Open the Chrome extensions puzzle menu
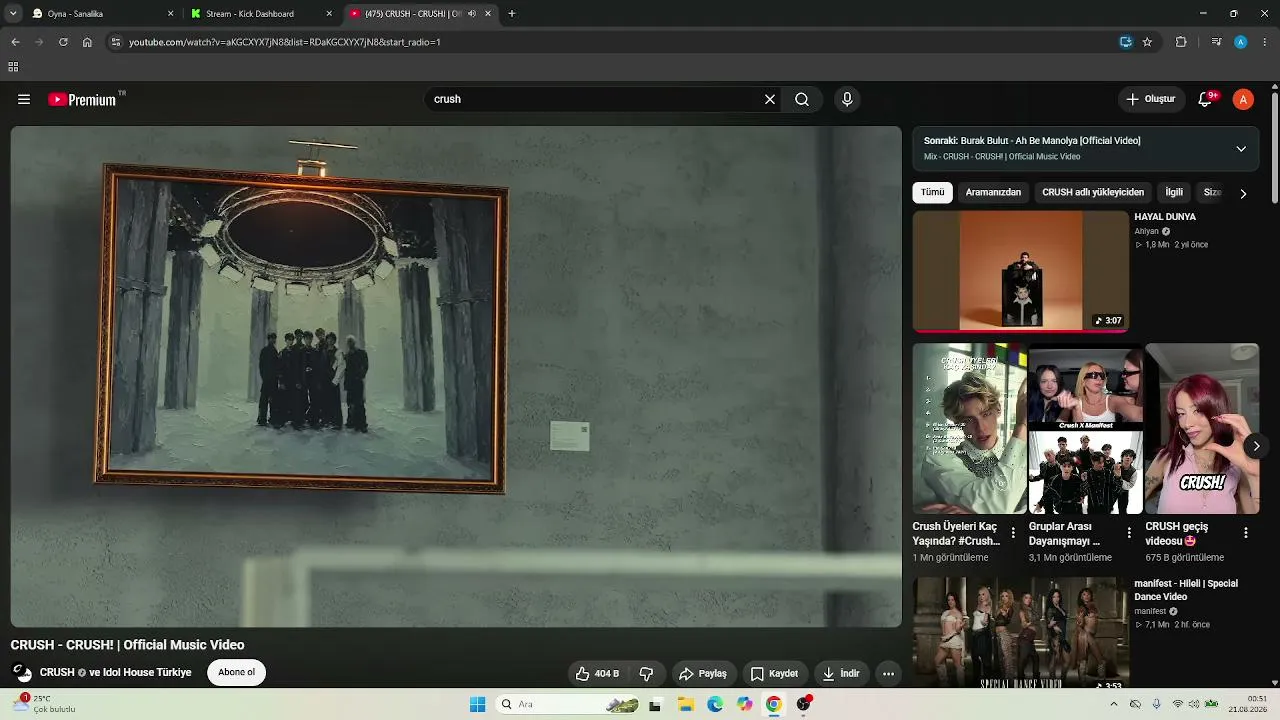This screenshot has width=1280, height=720. point(1181,42)
